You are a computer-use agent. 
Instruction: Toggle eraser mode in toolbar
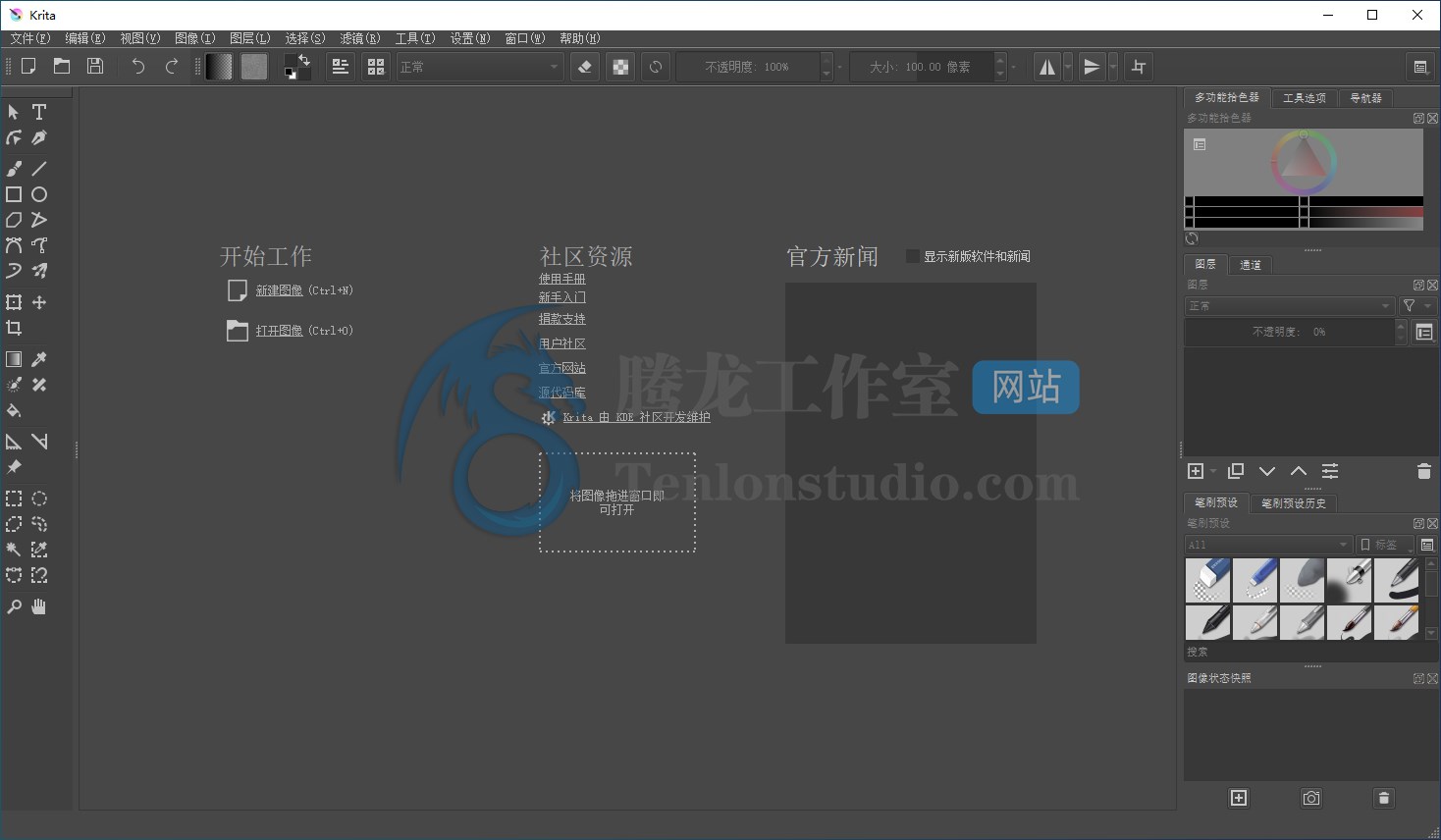[585, 67]
